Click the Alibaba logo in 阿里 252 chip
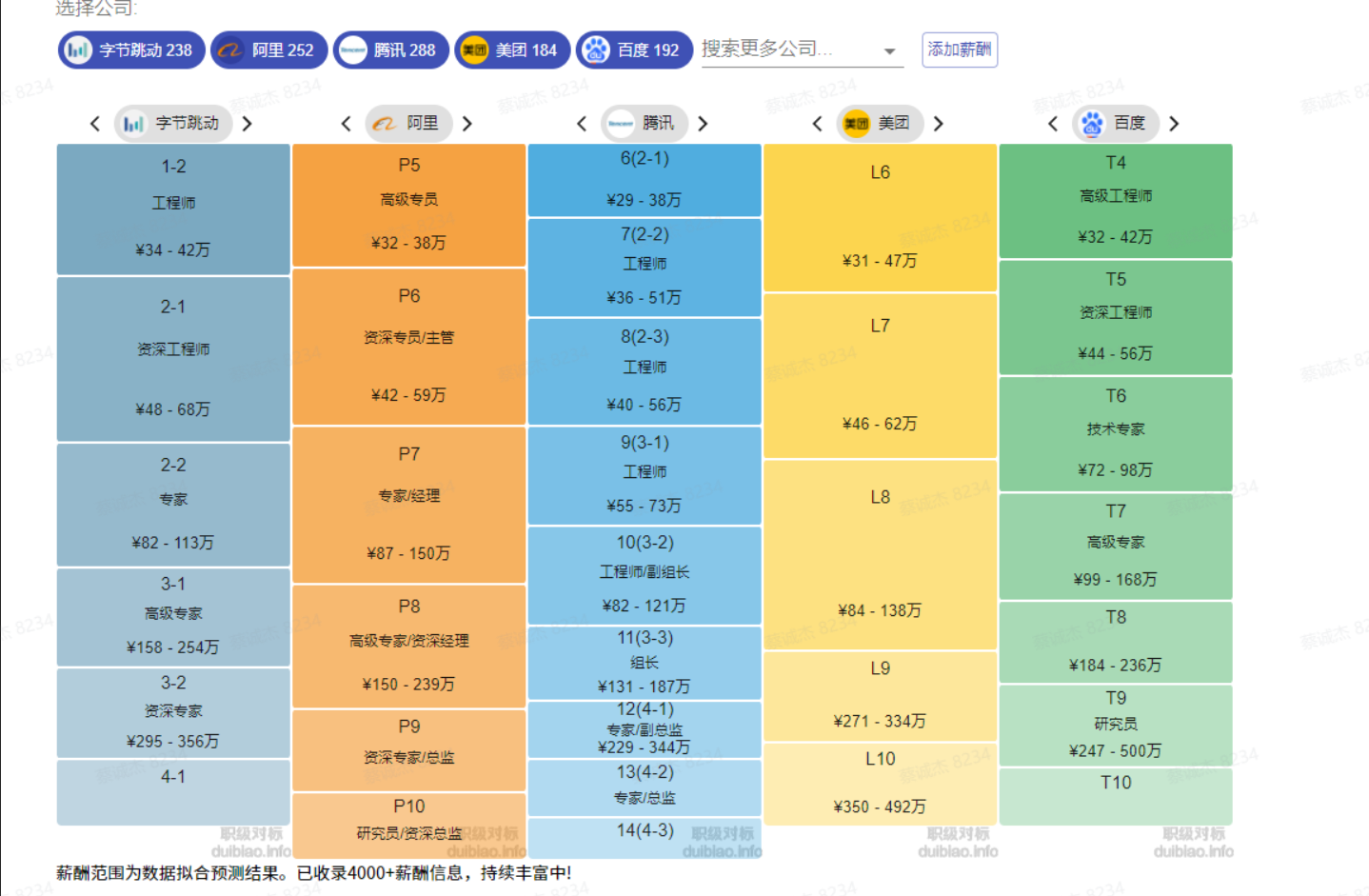This screenshot has width=1369, height=896. click(x=230, y=50)
